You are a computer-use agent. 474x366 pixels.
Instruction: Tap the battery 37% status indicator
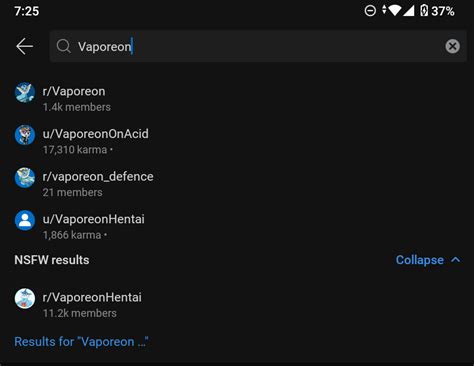tap(437, 11)
